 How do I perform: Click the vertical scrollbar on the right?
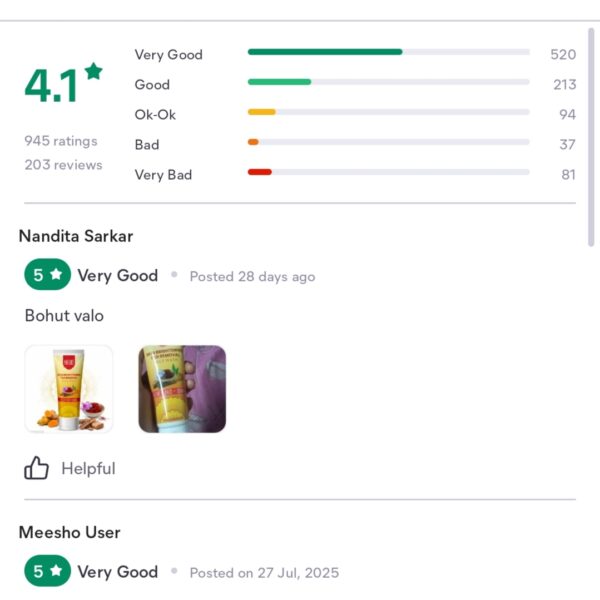(591, 137)
